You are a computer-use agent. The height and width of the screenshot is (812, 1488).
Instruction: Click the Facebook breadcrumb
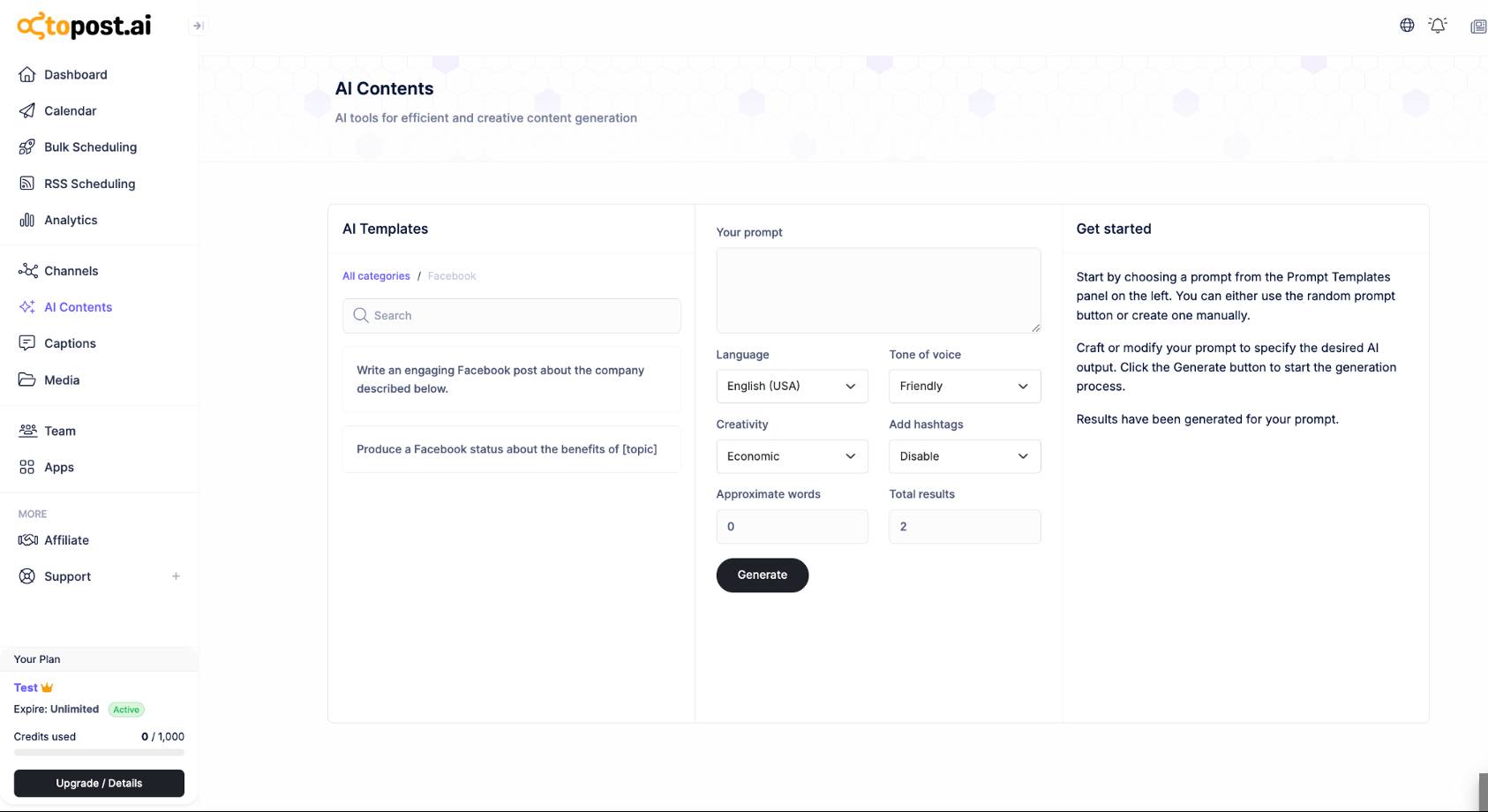tap(452, 276)
